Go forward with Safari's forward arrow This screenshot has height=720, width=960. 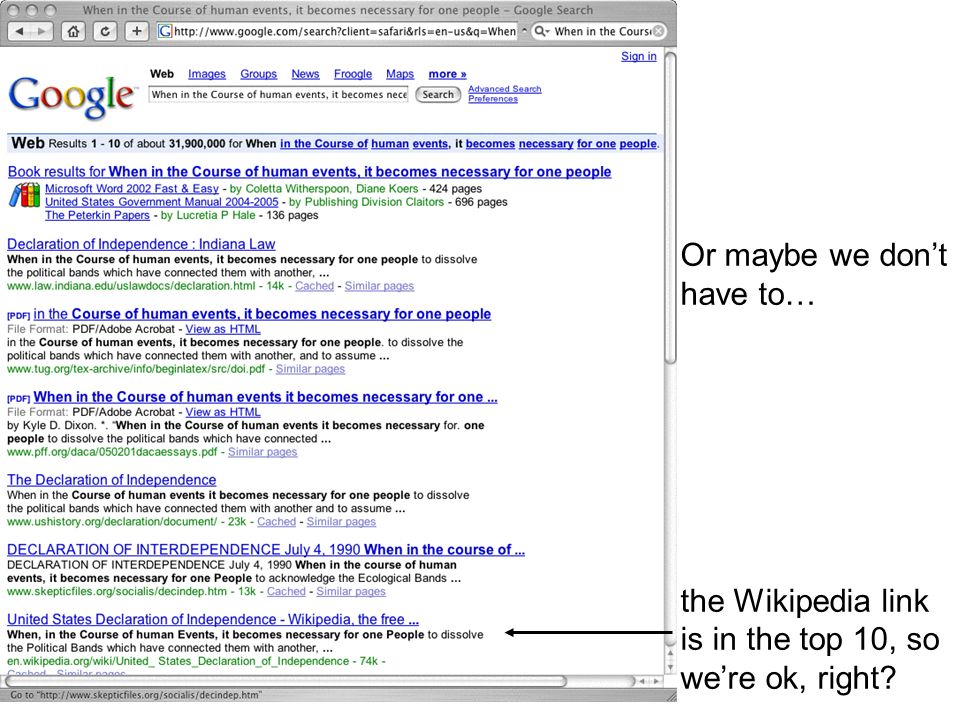point(42,31)
